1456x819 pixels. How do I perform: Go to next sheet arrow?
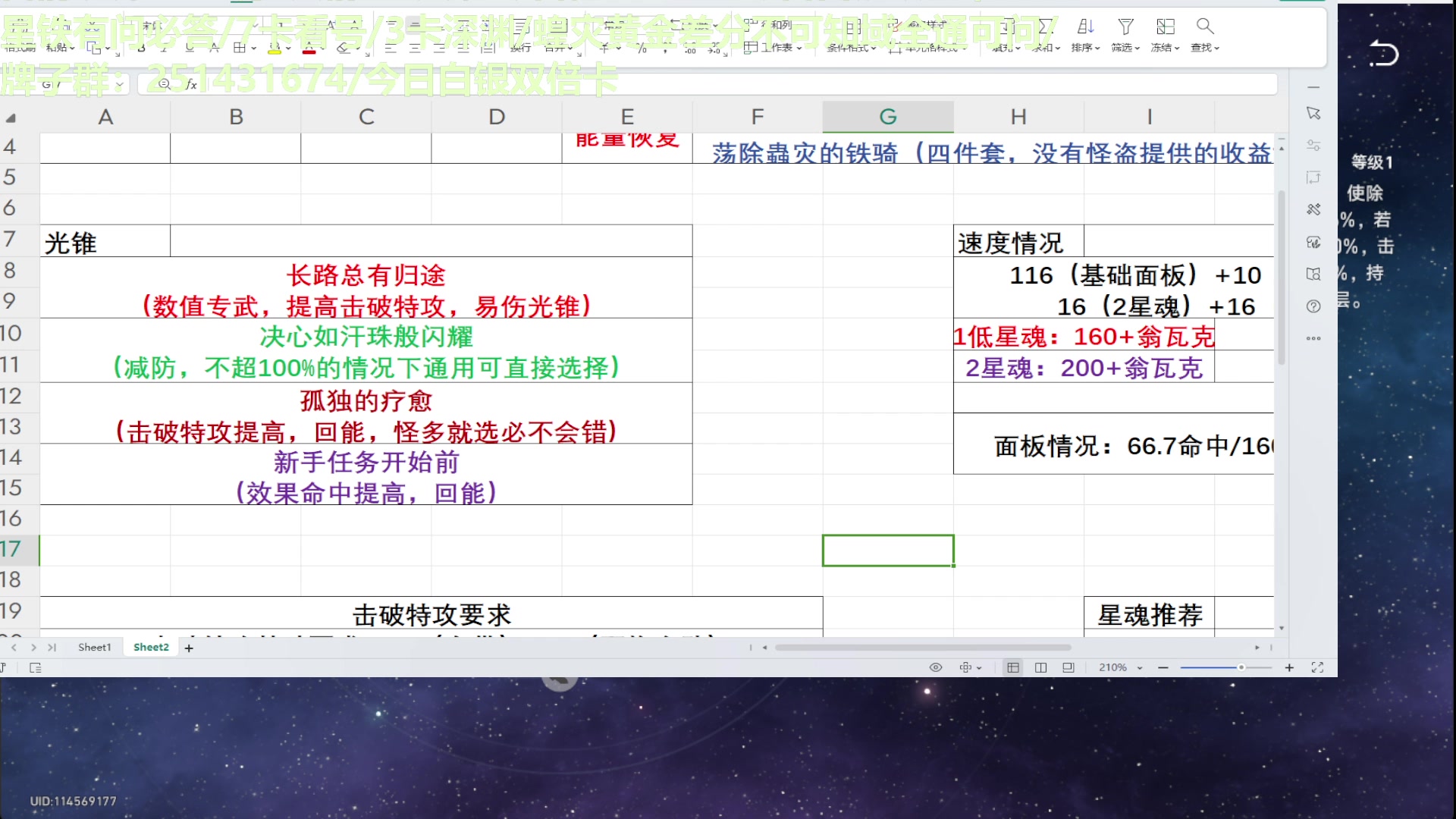coord(33,648)
